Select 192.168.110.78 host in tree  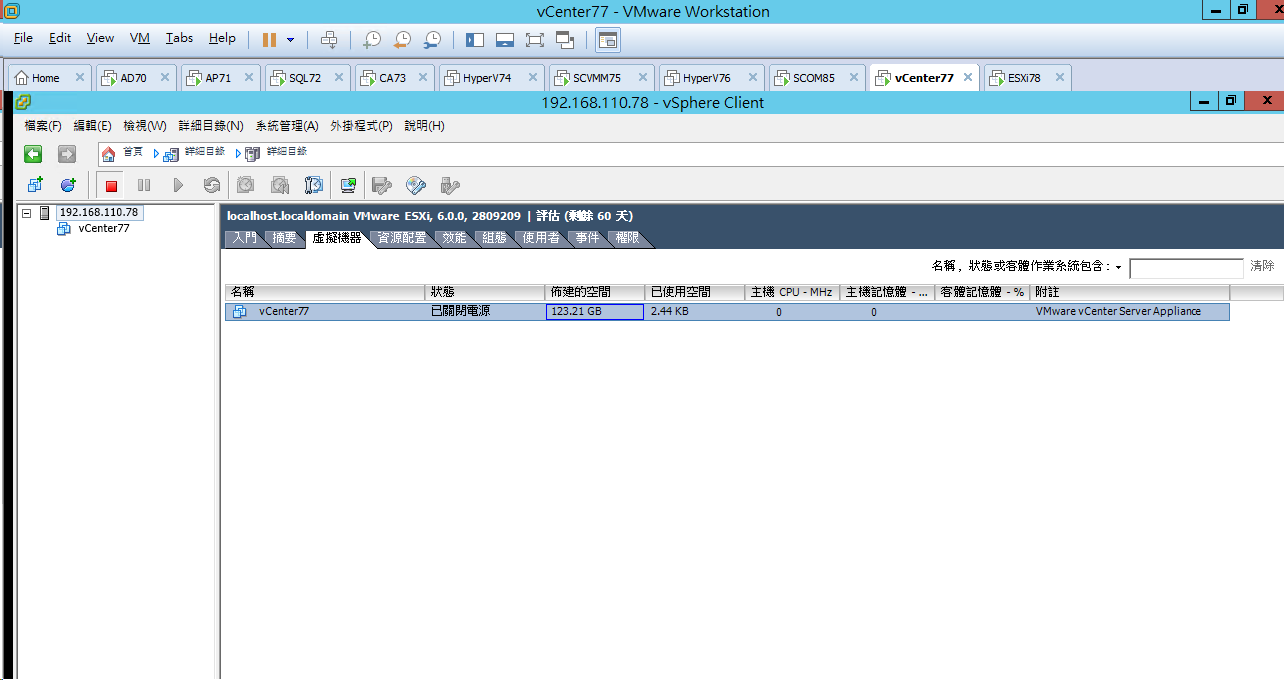click(x=98, y=212)
